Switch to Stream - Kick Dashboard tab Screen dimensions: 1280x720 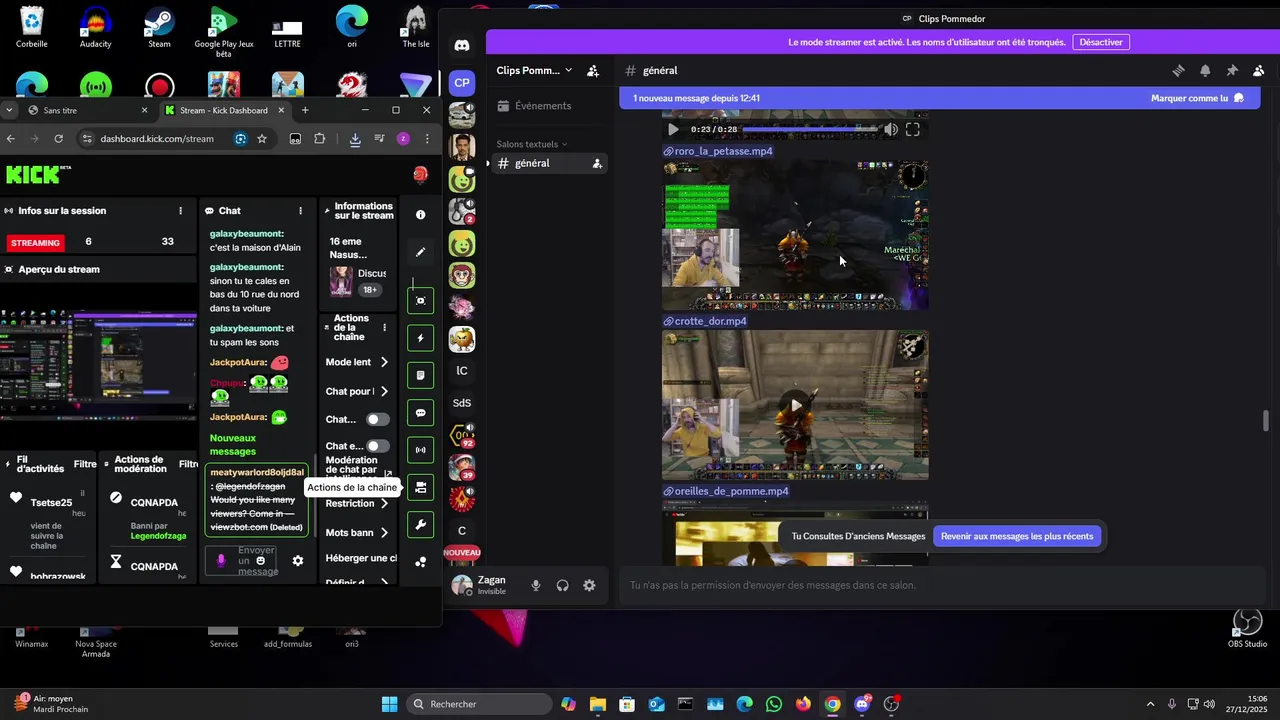coord(224,110)
